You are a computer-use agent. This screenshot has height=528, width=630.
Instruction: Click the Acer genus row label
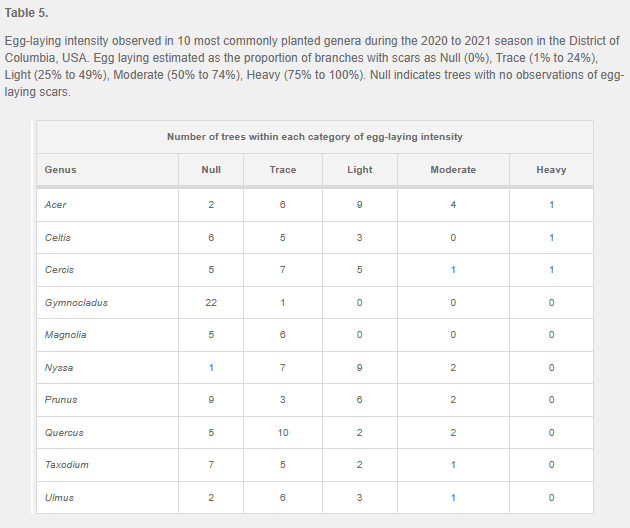coord(56,205)
